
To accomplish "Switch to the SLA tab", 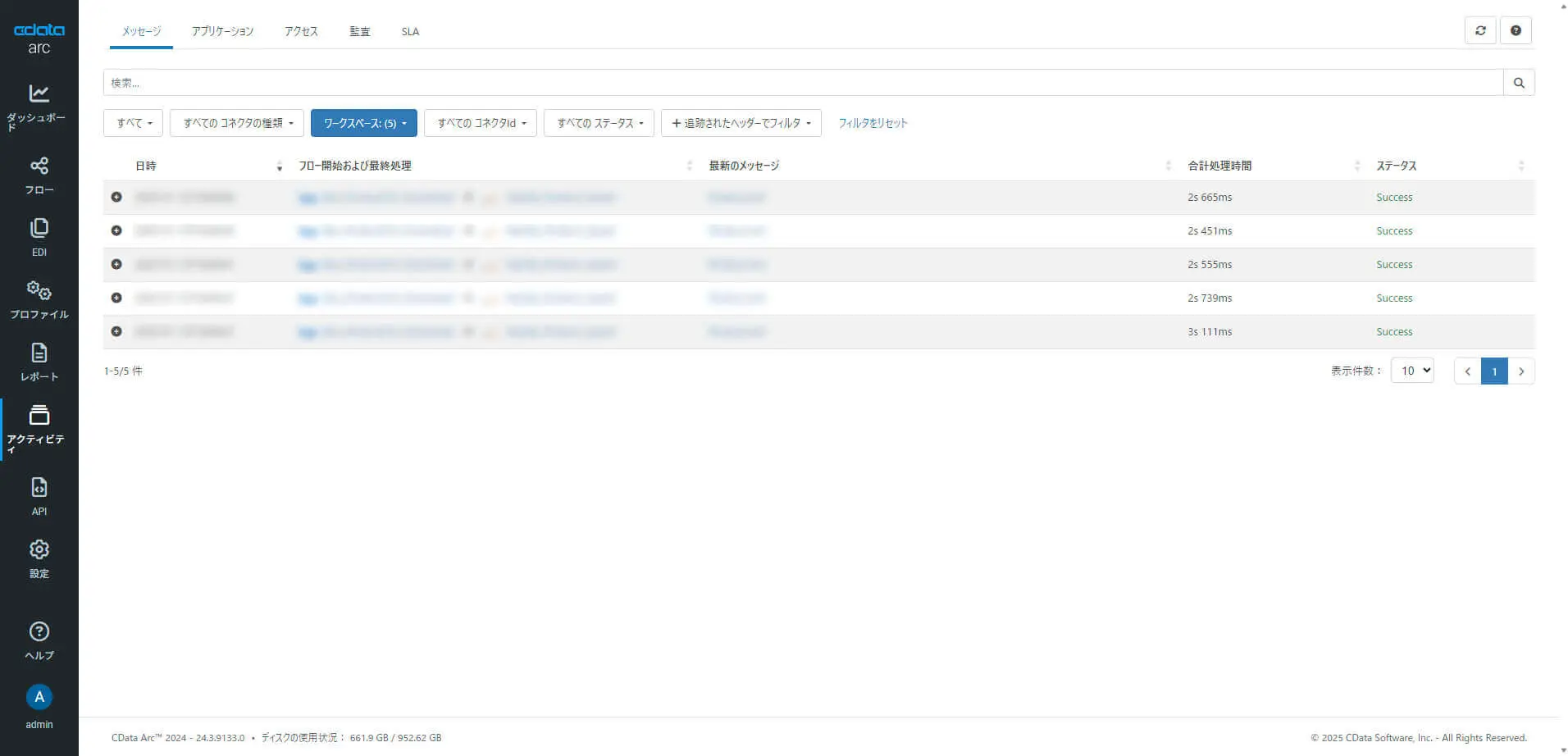I will 410,31.
